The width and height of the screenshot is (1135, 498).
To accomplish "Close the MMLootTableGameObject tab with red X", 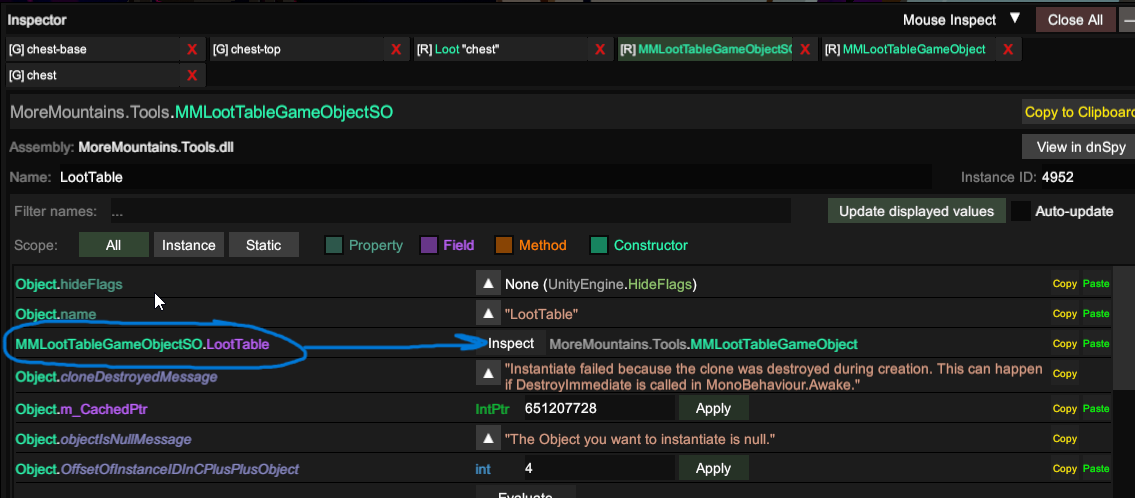I will [x=1008, y=49].
